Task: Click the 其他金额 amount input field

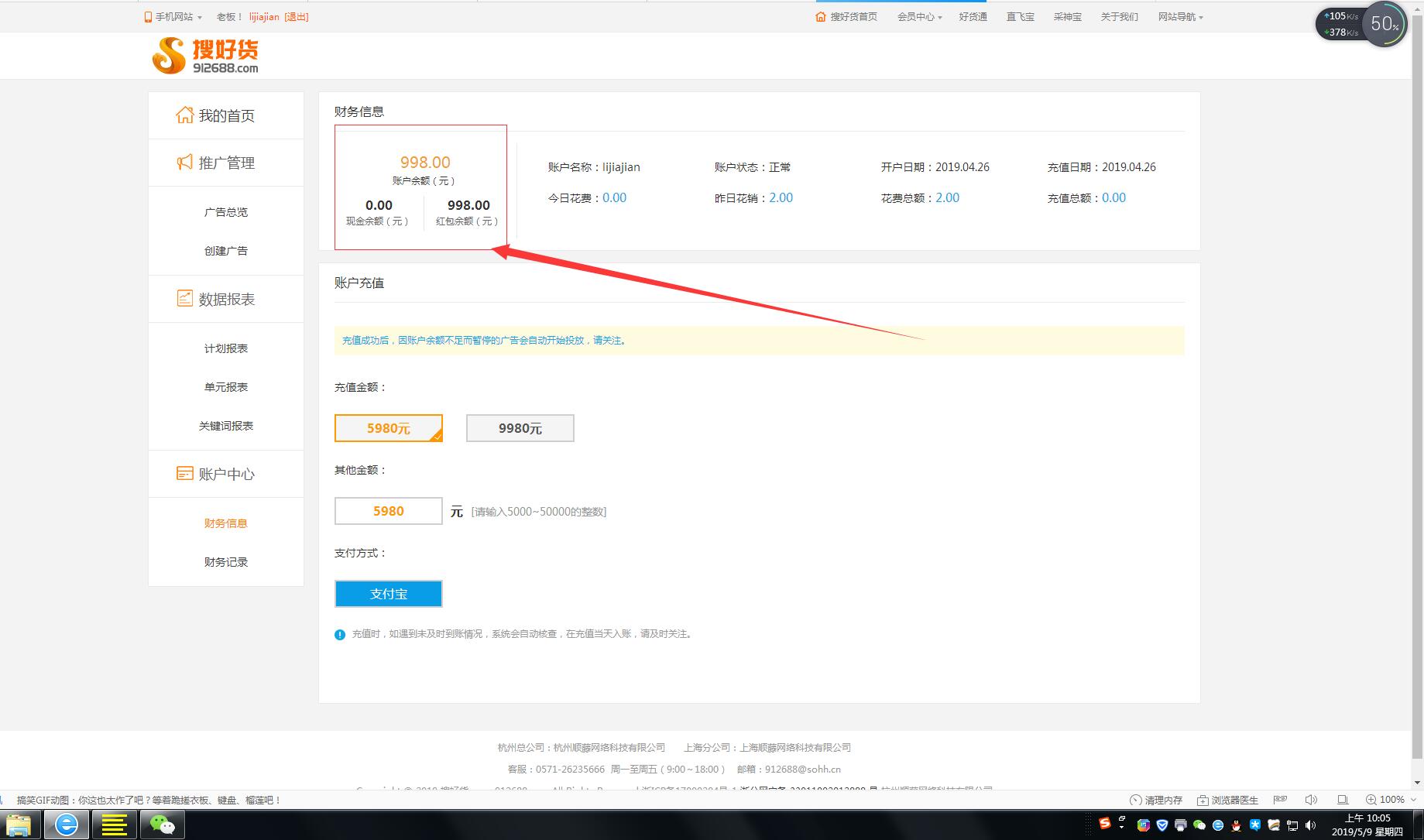Action: (x=388, y=511)
